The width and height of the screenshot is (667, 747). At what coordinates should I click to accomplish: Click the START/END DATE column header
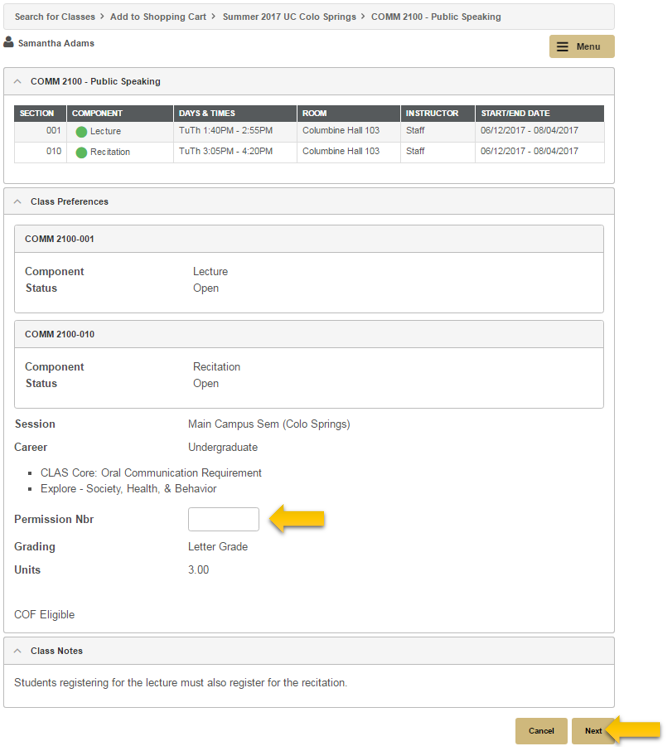540,113
